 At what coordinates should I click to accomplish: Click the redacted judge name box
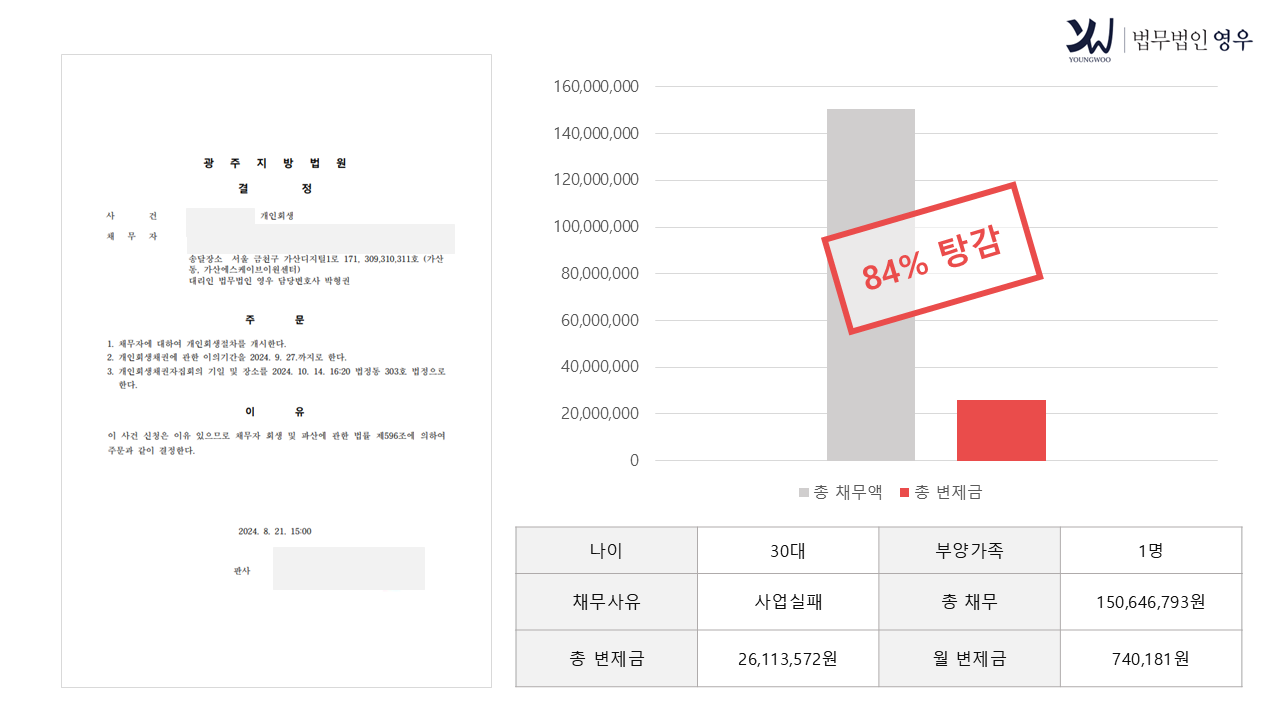pos(349,568)
